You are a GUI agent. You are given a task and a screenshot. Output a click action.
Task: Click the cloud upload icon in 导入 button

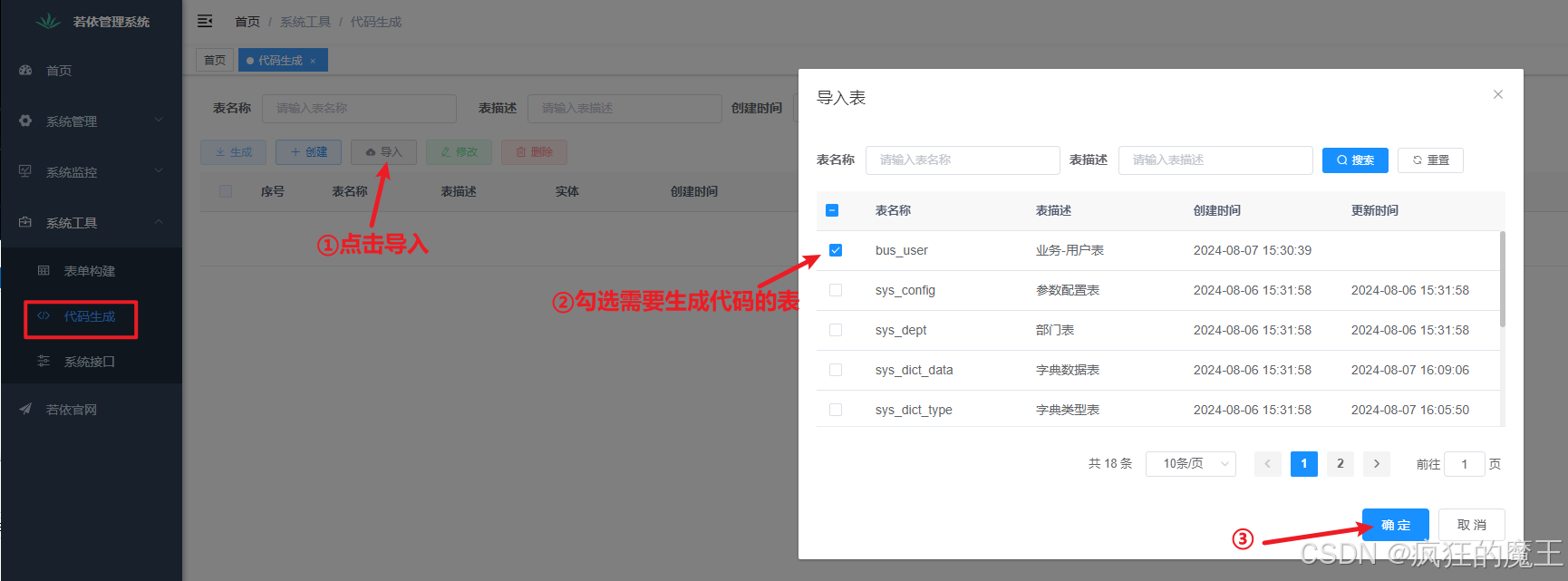[371, 152]
